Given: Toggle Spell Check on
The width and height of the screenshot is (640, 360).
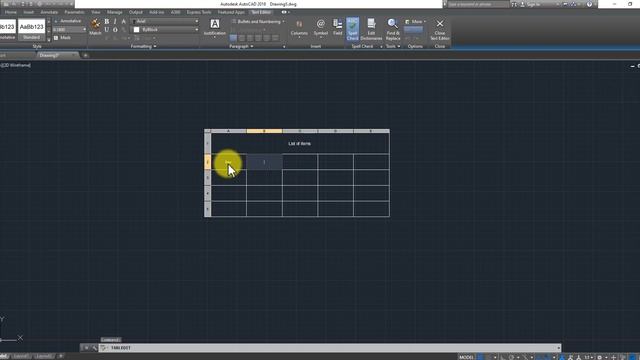Looking at the screenshot, I should [353, 29].
